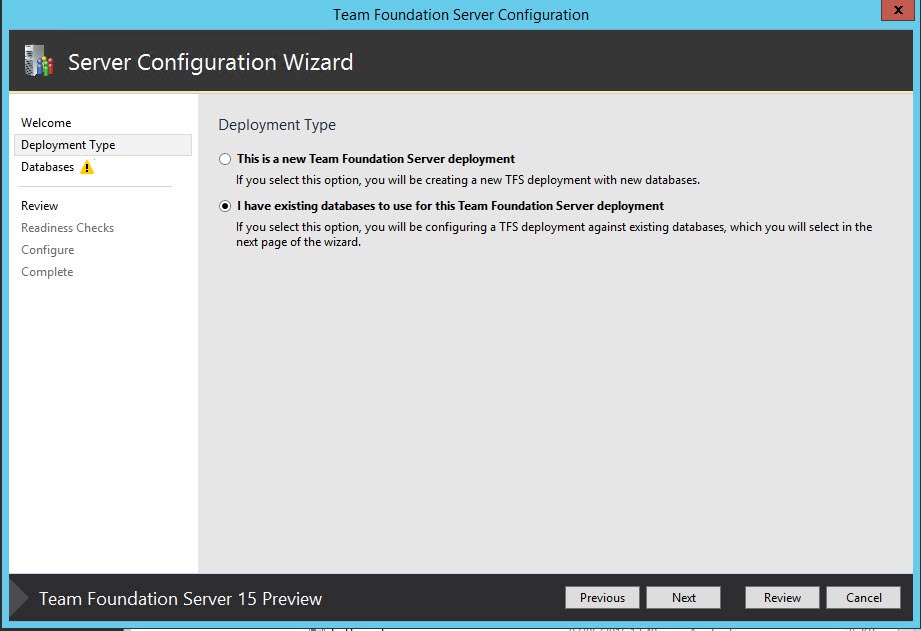Select the new Team Foundation Server deployment radio
Image resolution: width=921 pixels, height=631 pixels.
pyautogui.click(x=225, y=159)
